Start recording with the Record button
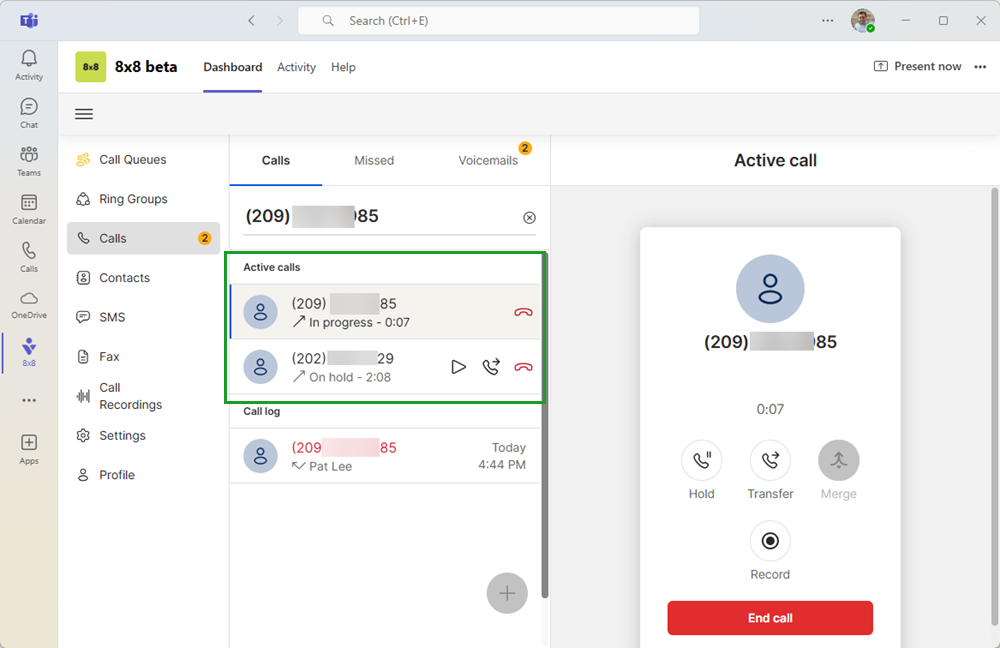Screen dimensions: 1000x648 (x=770, y=541)
